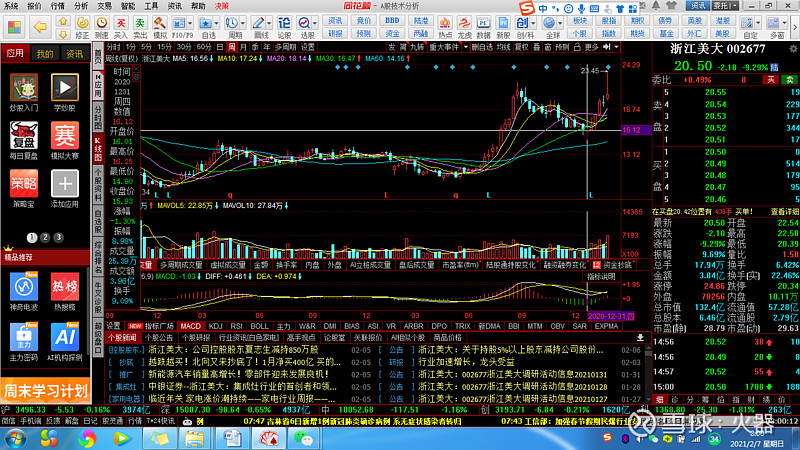Viewport: 800px width, 450px height.
Task: Click the 板块 toolbar button
Action: pyautogui.click(x=580, y=20)
